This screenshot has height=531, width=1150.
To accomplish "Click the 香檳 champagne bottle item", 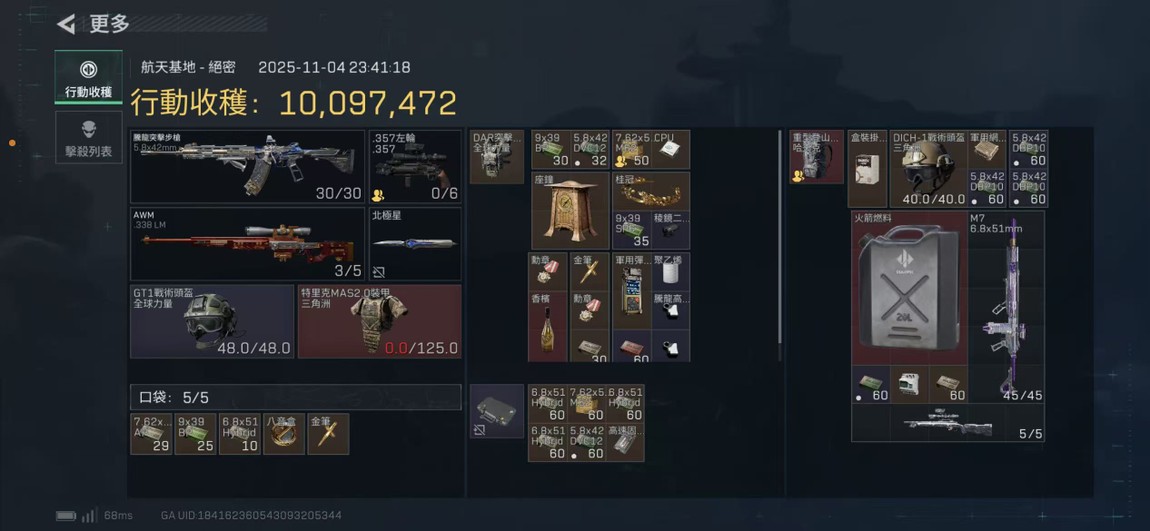I will pos(548,326).
